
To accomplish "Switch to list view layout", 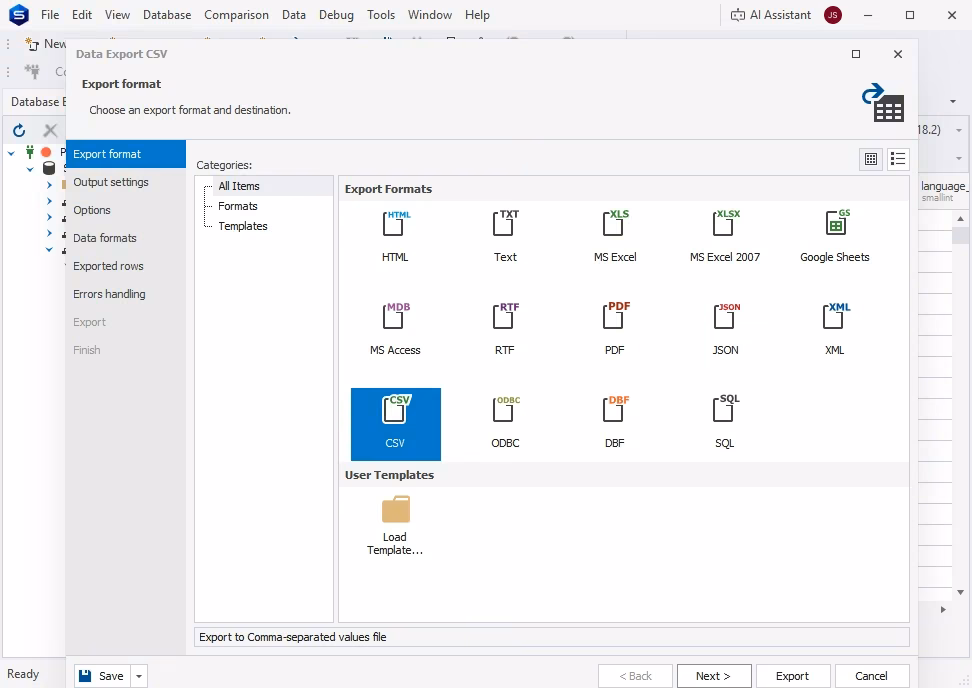I will coord(898,159).
